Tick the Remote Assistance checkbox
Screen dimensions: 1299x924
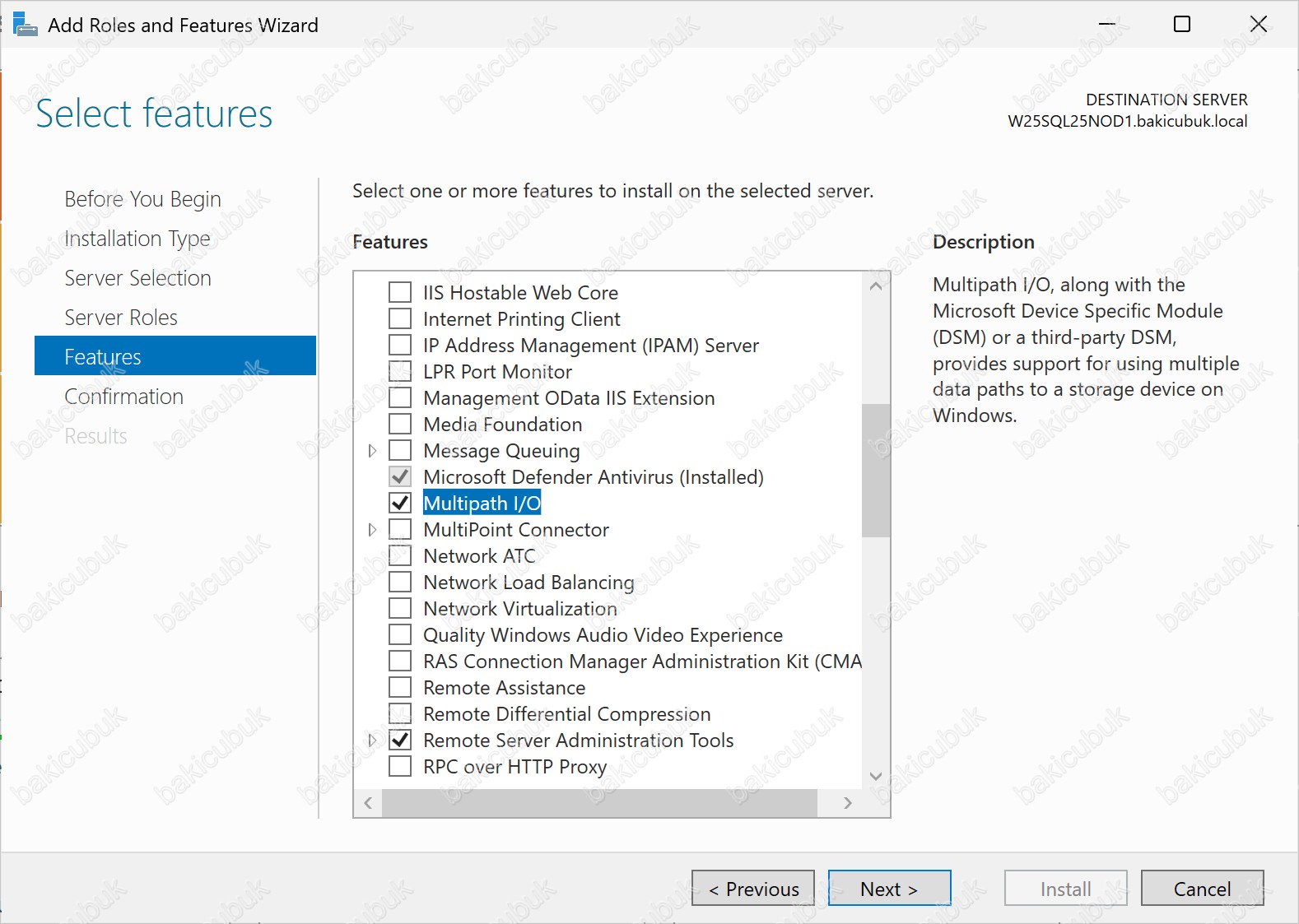[x=400, y=687]
